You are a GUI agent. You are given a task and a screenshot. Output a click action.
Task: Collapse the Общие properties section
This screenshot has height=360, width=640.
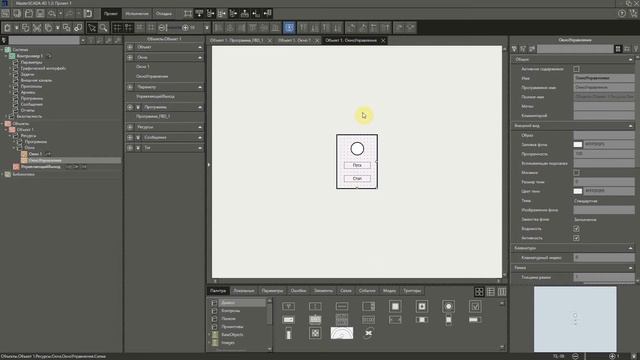pos(631,60)
